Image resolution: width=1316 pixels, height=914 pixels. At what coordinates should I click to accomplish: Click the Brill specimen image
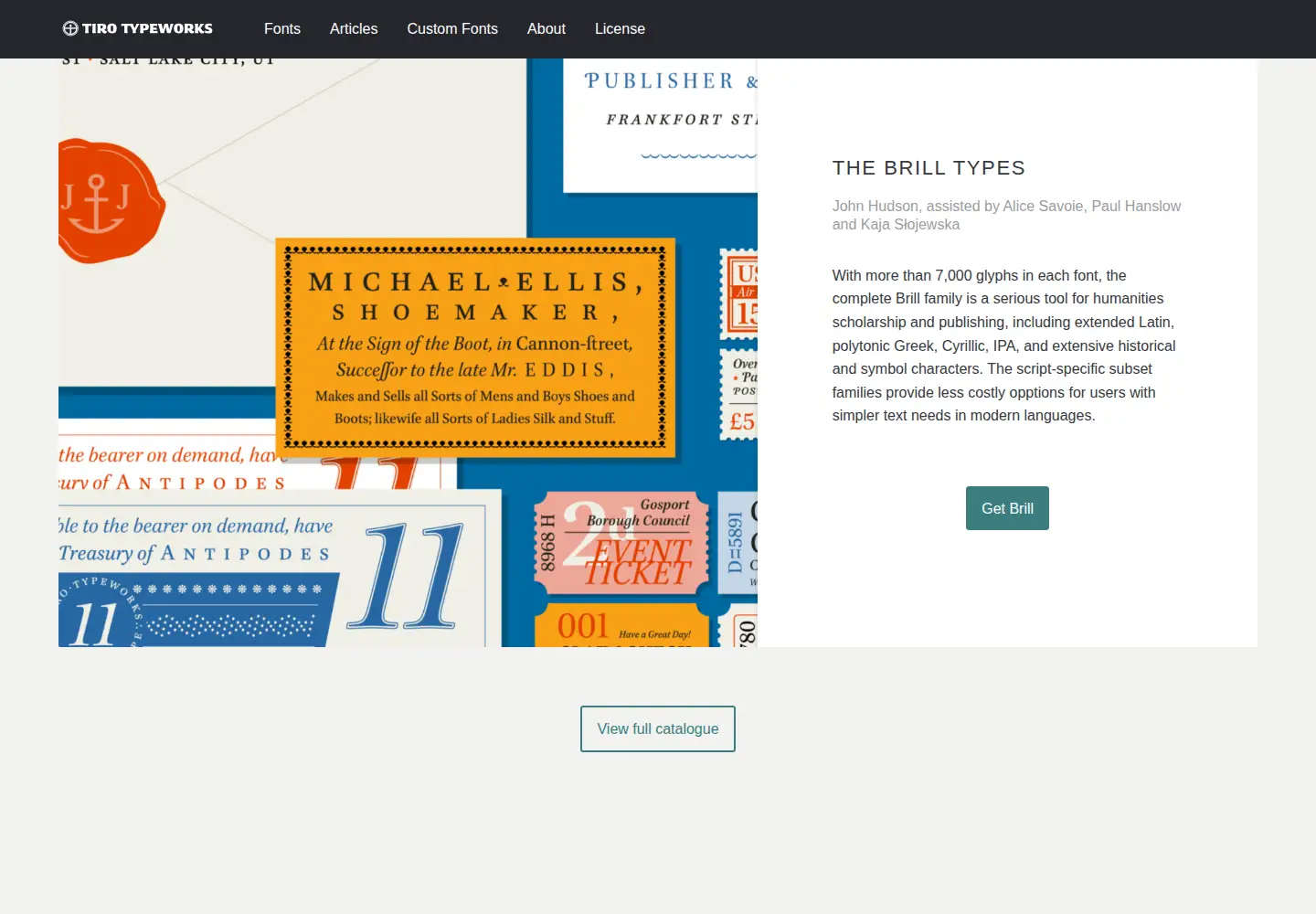(408, 353)
